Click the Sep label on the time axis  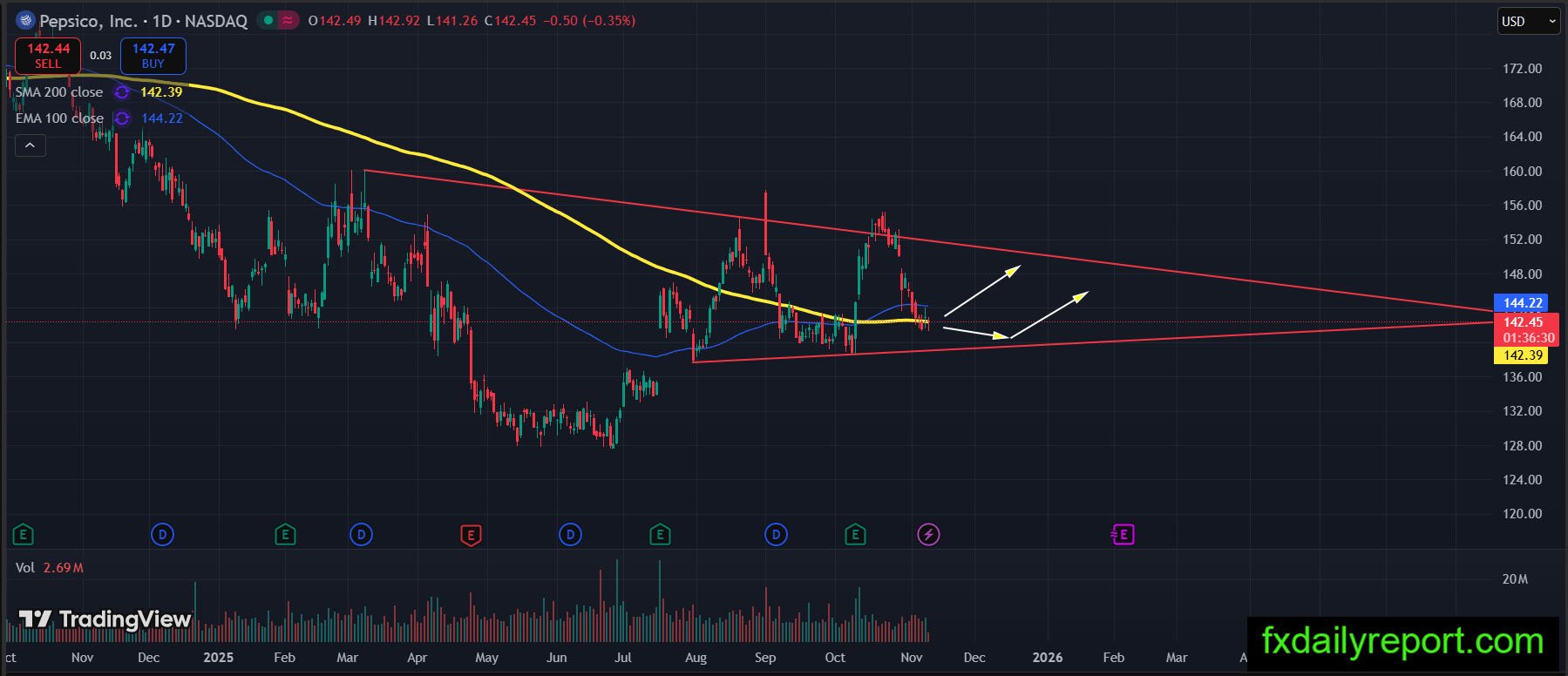pyautogui.click(x=765, y=658)
